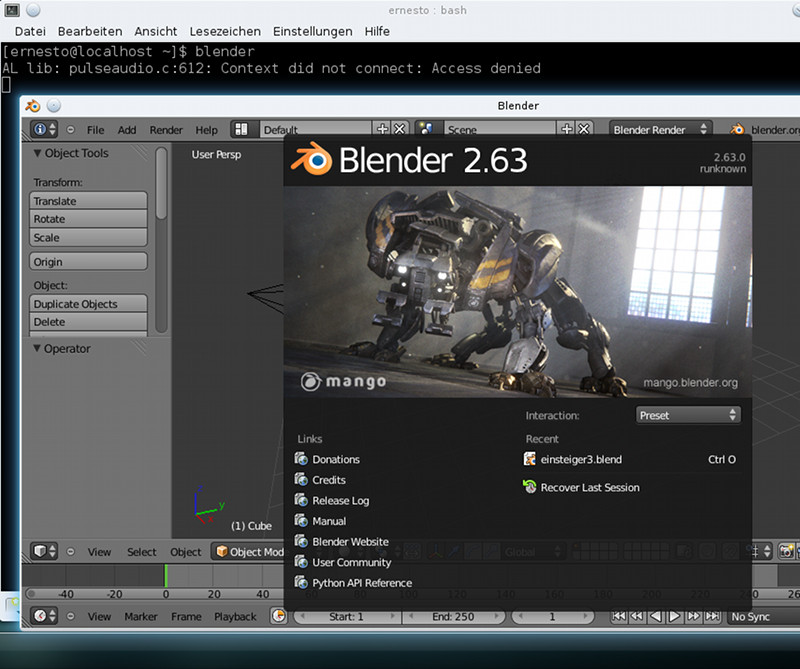The width and height of the screenshot is (800, 669).
Task: Click the current frame field showing 1
Action: [x=553, y=616]
